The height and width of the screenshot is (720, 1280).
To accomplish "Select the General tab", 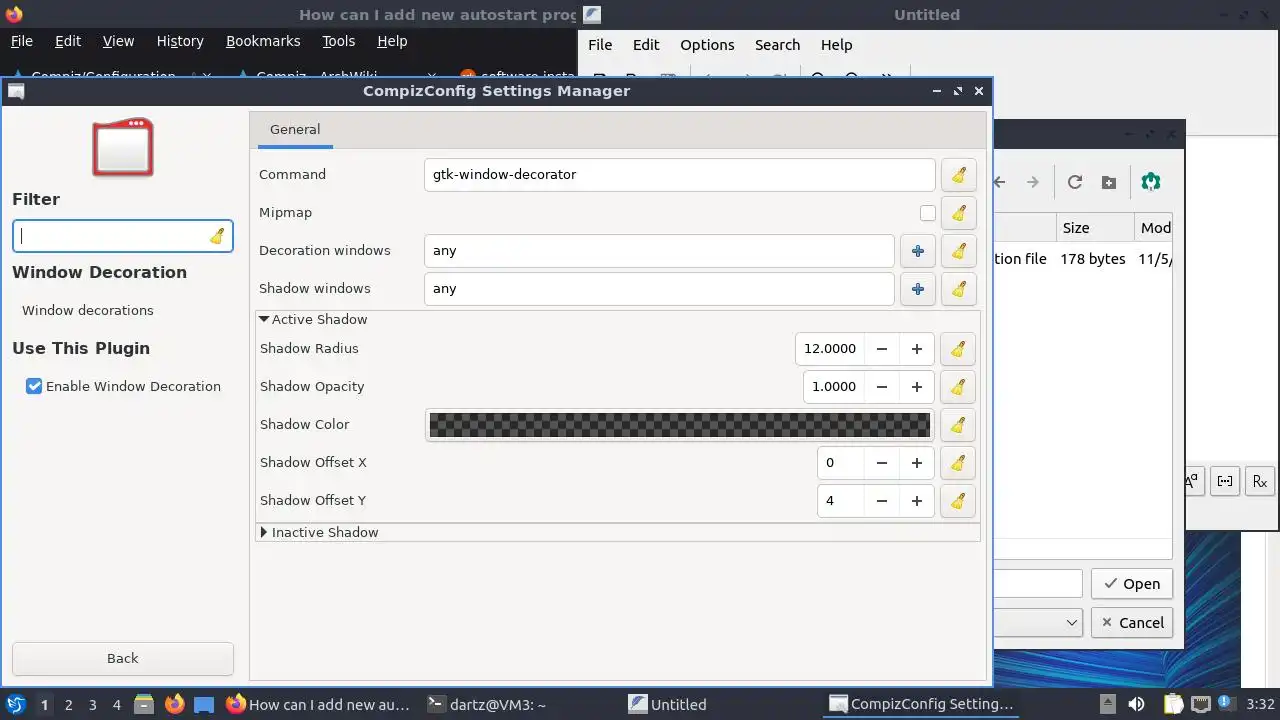I will click(x=295, y=130).
